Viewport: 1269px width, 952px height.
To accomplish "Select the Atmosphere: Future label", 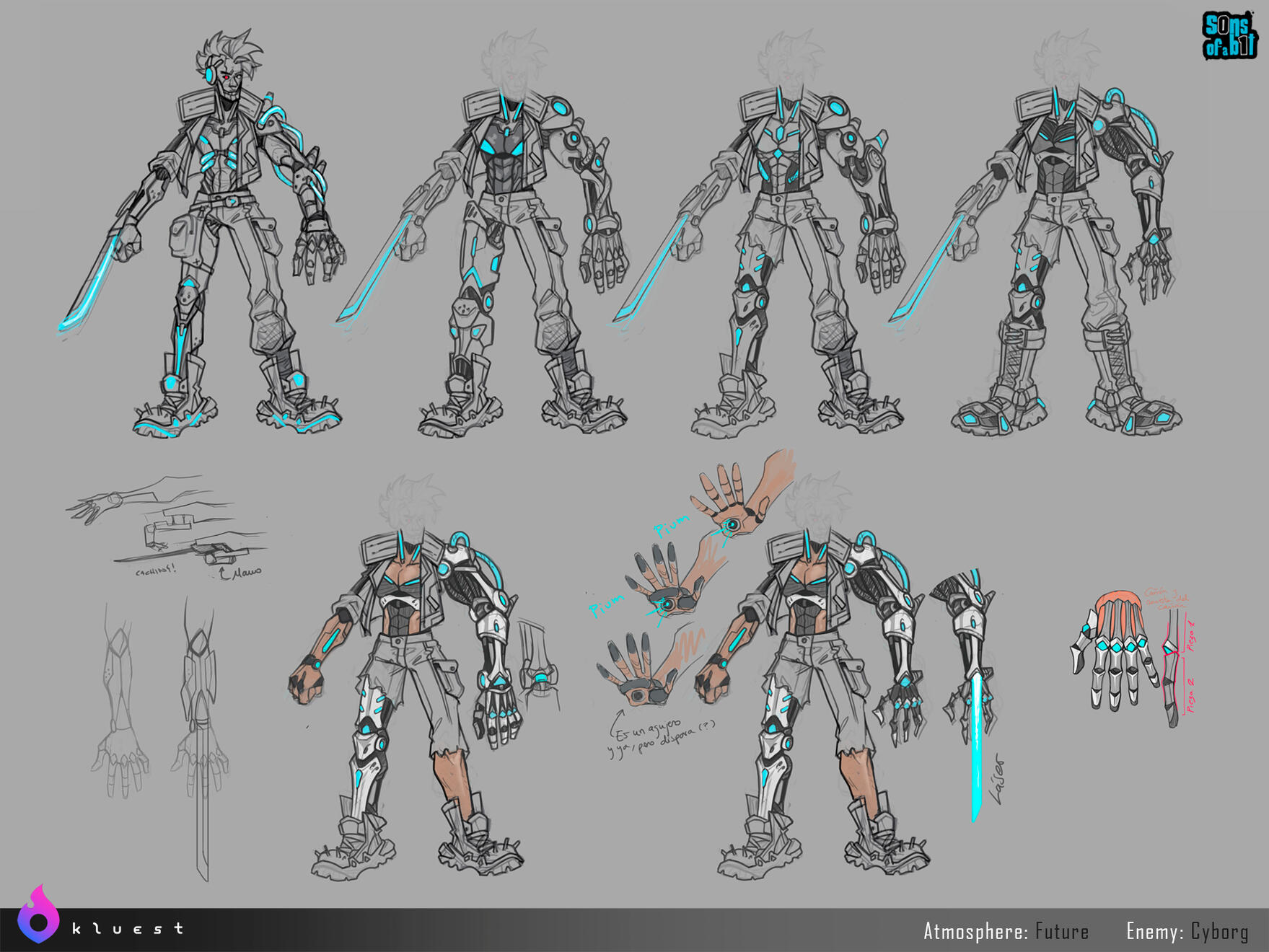I will pos(1006,931).
